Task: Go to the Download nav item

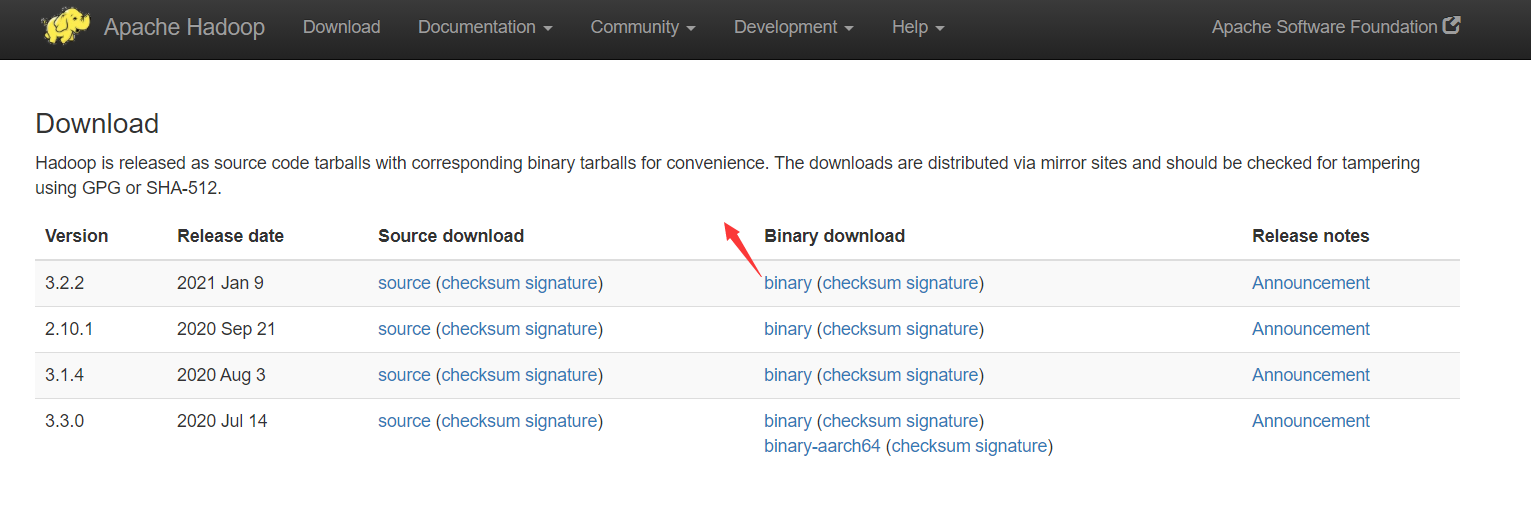Action: pyautogui.click(x=342, y=27)
